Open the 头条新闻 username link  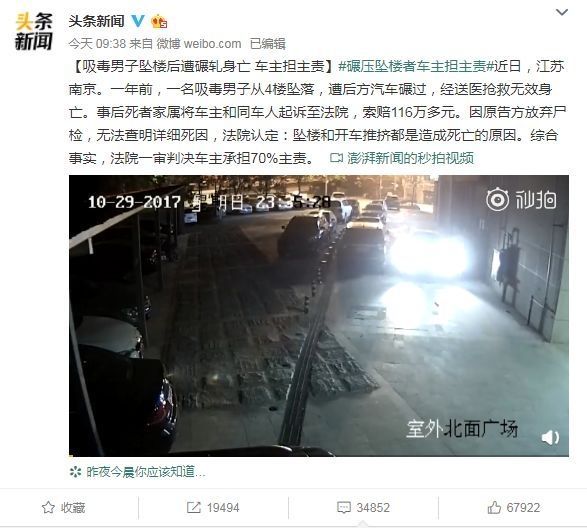96,21
